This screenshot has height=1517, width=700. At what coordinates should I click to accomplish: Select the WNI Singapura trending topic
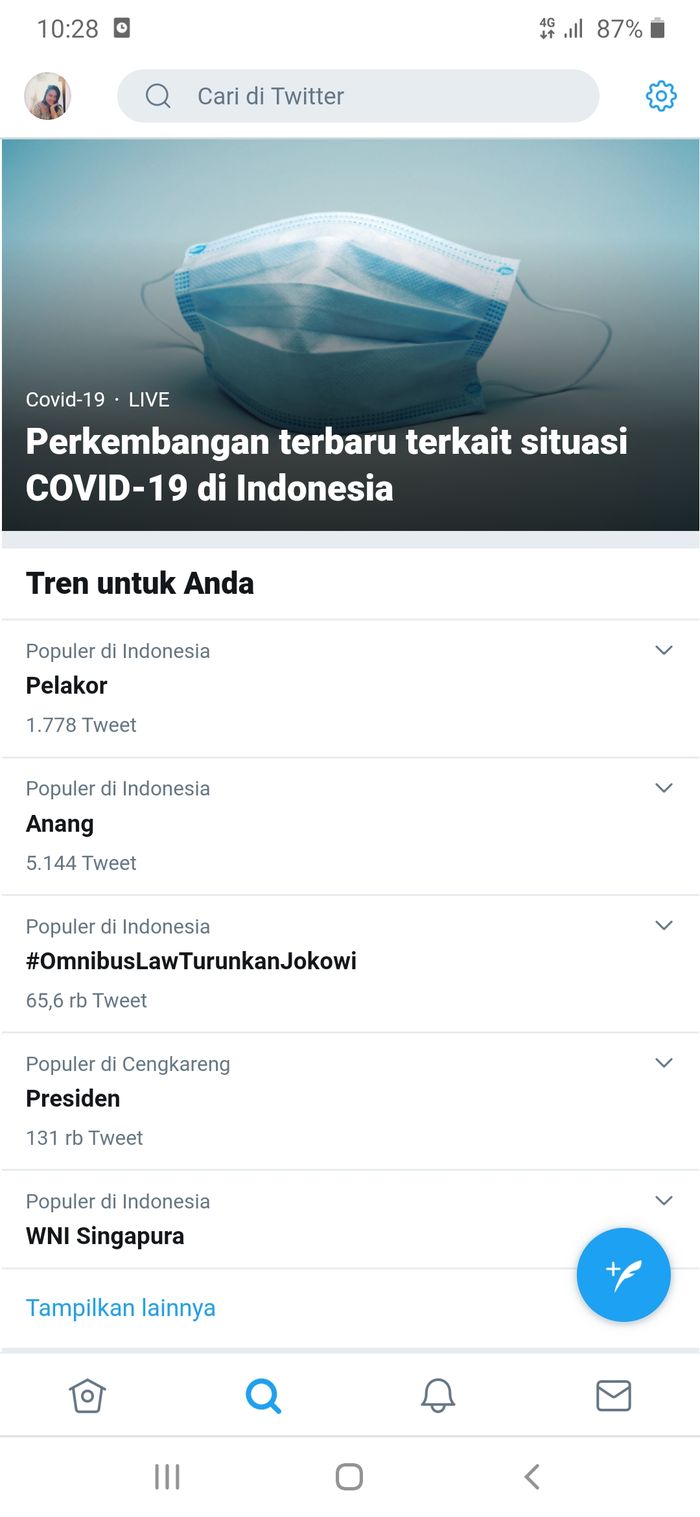coord(104,1236)
